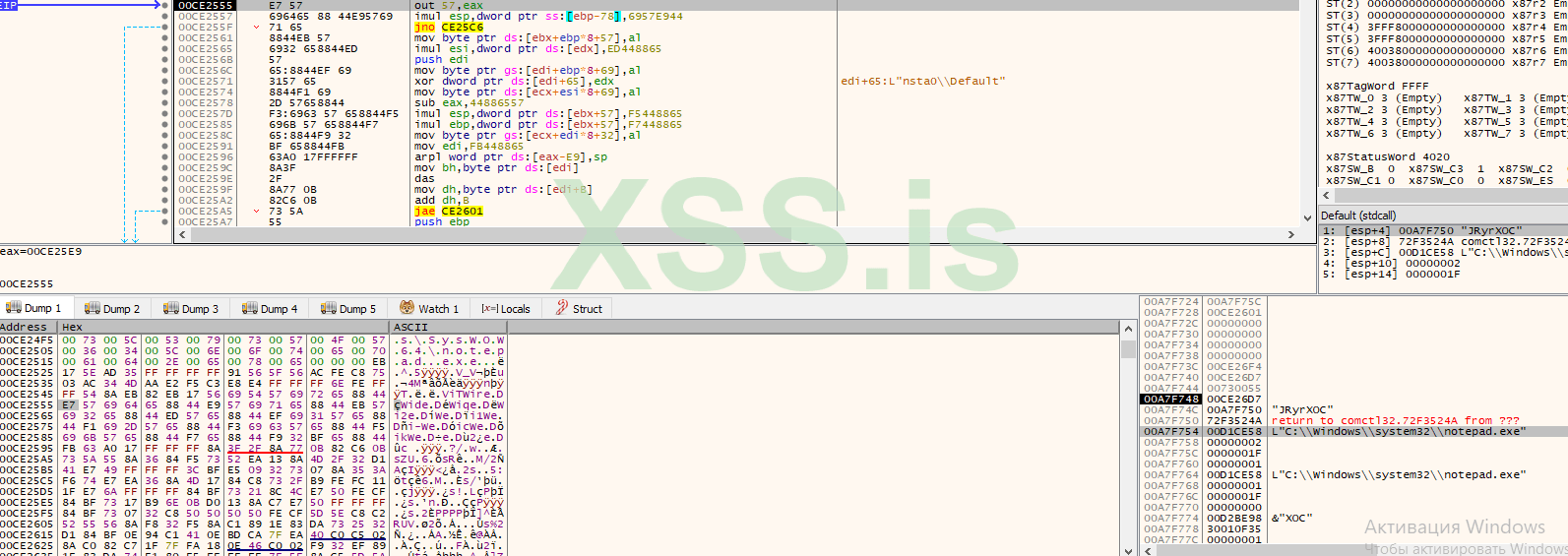Select the 'add dh,B' instruction
The image size is (1568, 556).
pyautogui.click(x=442, y=201)
